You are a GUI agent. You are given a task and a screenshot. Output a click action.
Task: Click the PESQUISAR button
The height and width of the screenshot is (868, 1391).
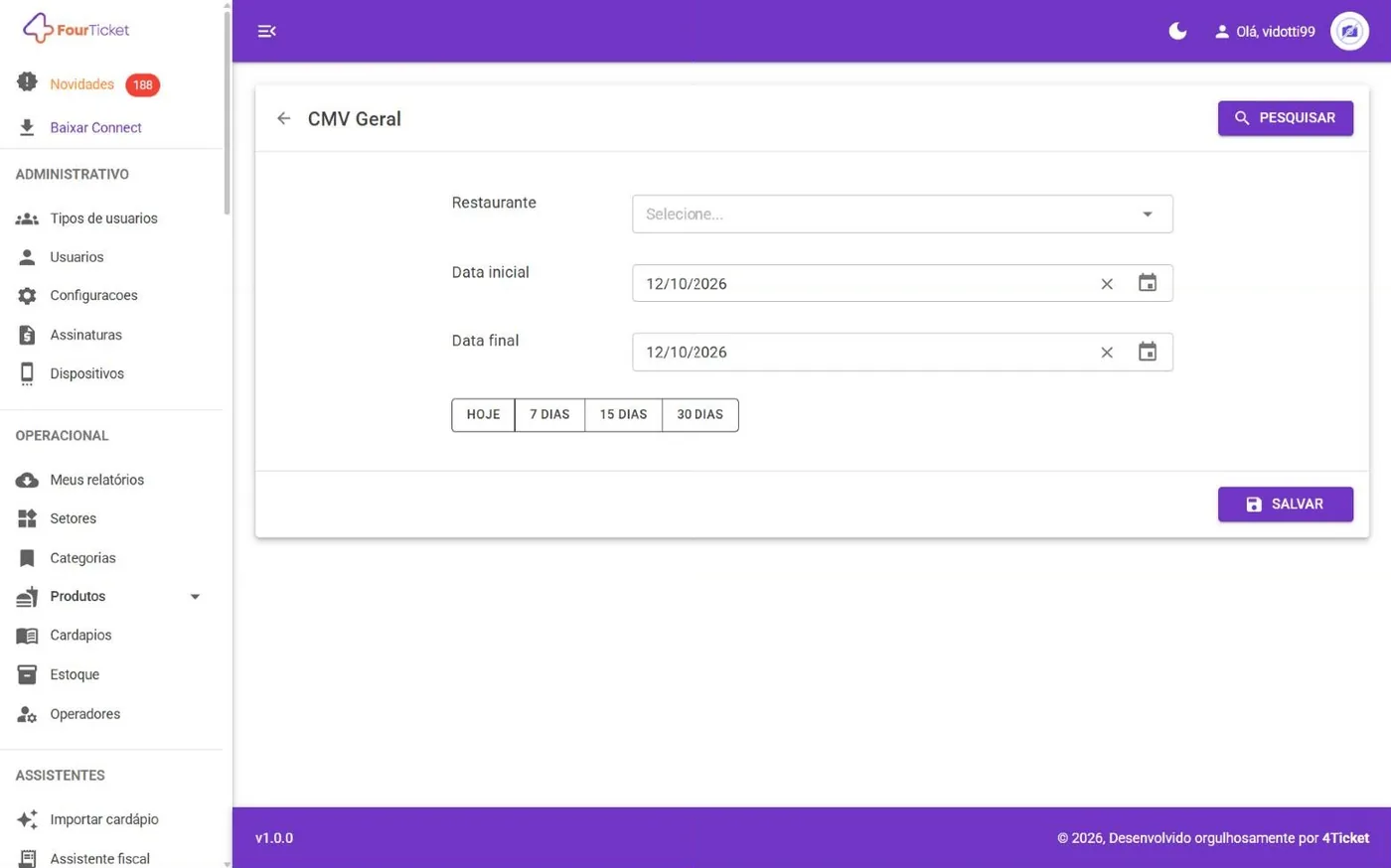tap(1286, 118)
